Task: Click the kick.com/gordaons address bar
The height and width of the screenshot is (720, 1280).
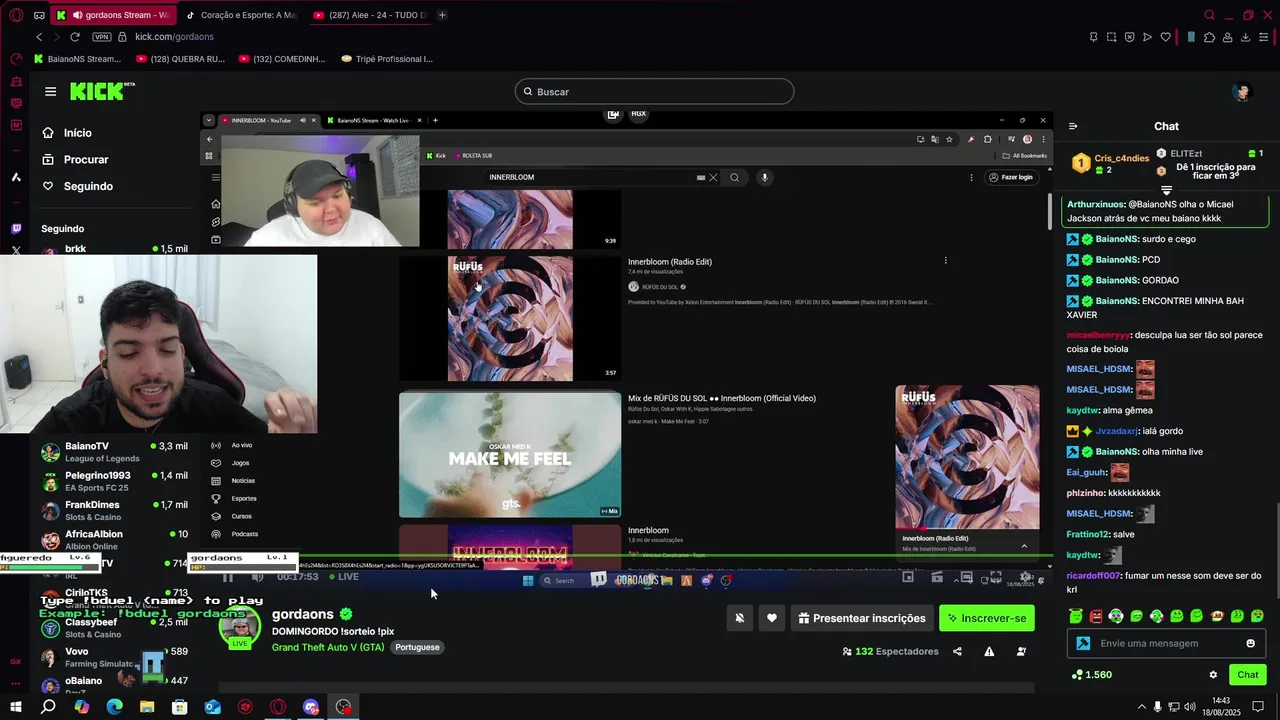Action: (x=174, y=37)
